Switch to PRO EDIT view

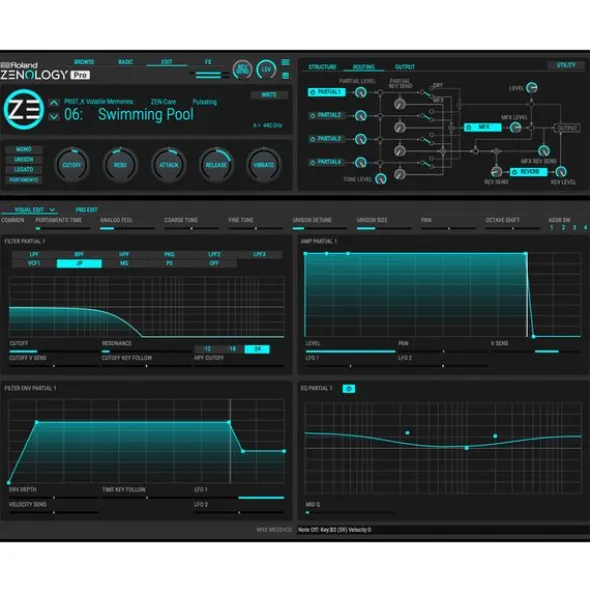pos(86,210)
